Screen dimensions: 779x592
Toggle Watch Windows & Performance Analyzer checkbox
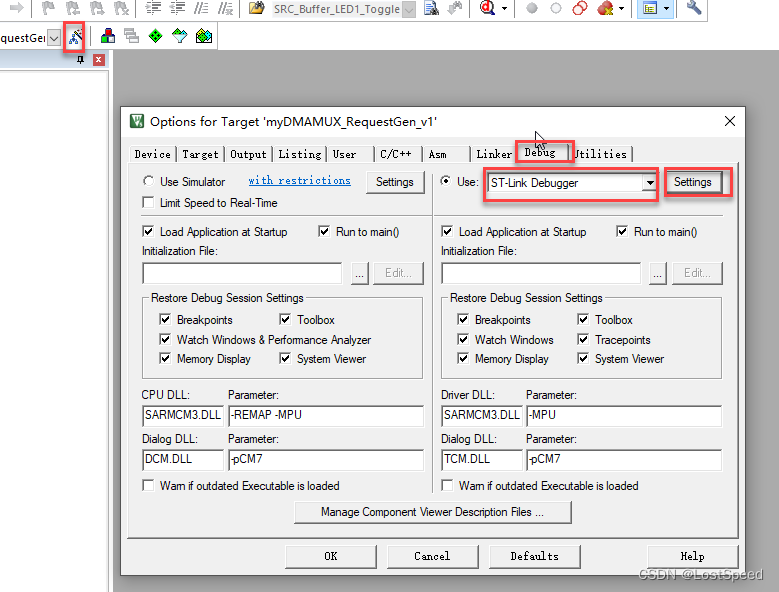coord(165,339)
